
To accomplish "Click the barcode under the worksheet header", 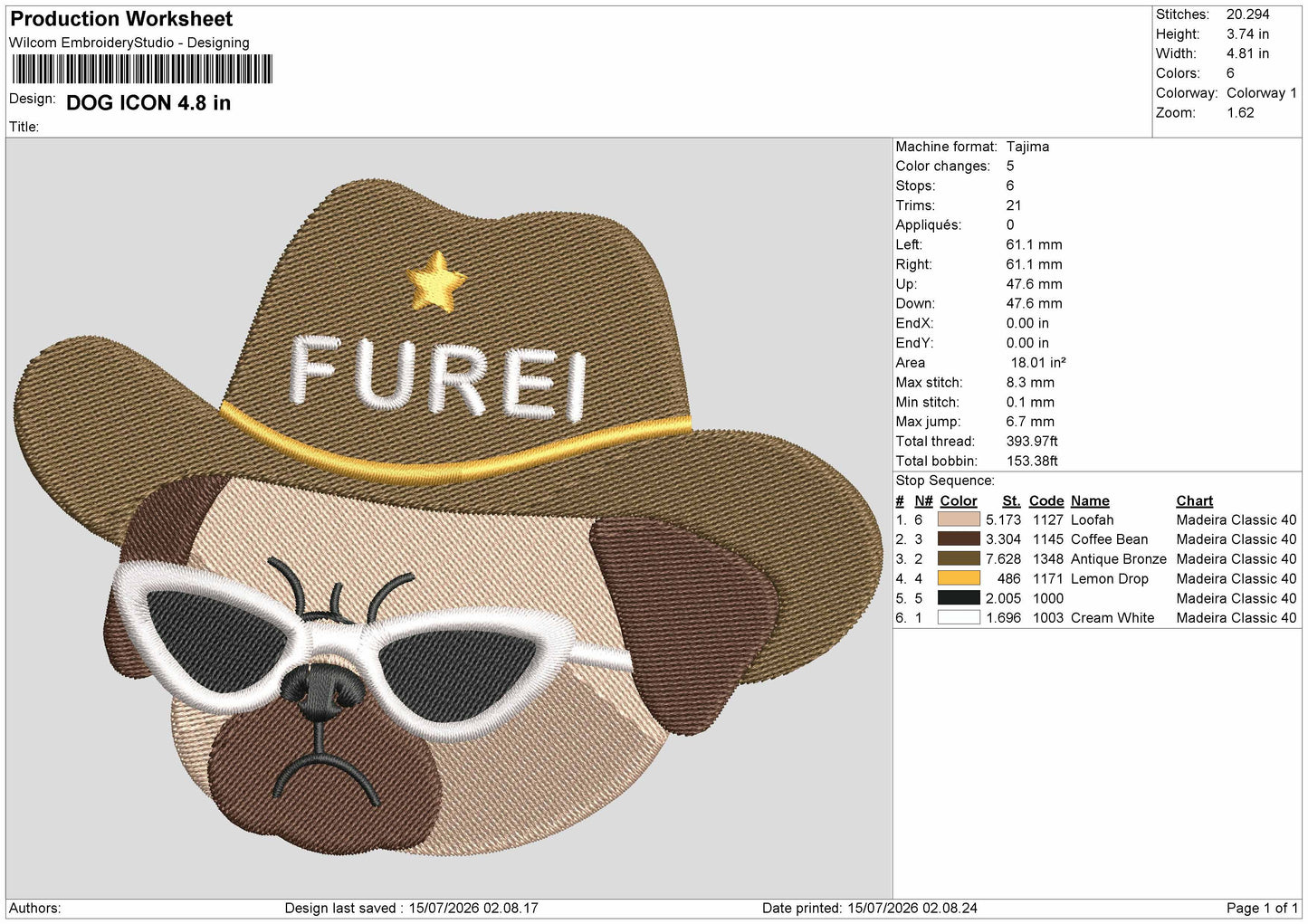I will point(141,70).
